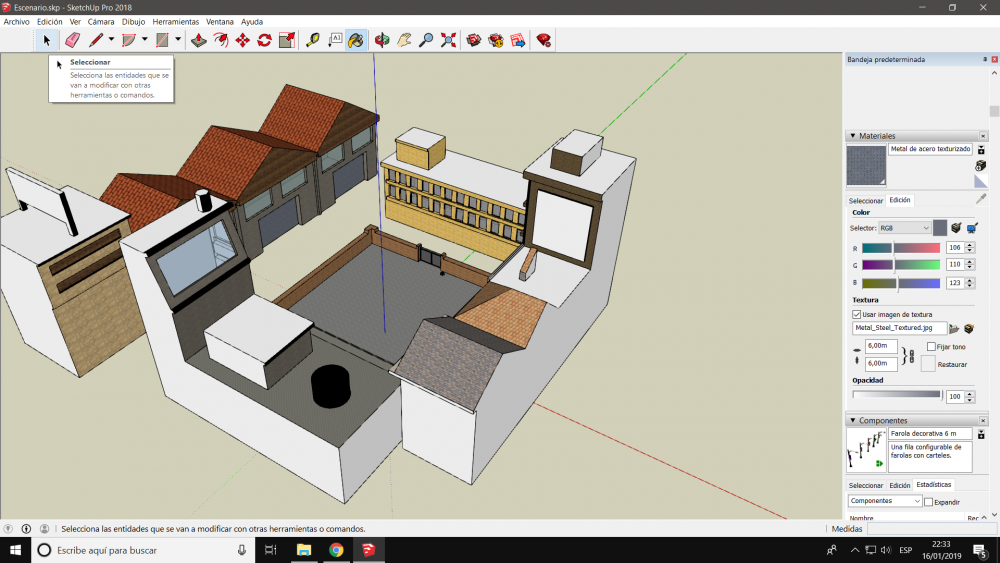
Task: Pick the Move tool in toolbar
Action: [242, 40]
